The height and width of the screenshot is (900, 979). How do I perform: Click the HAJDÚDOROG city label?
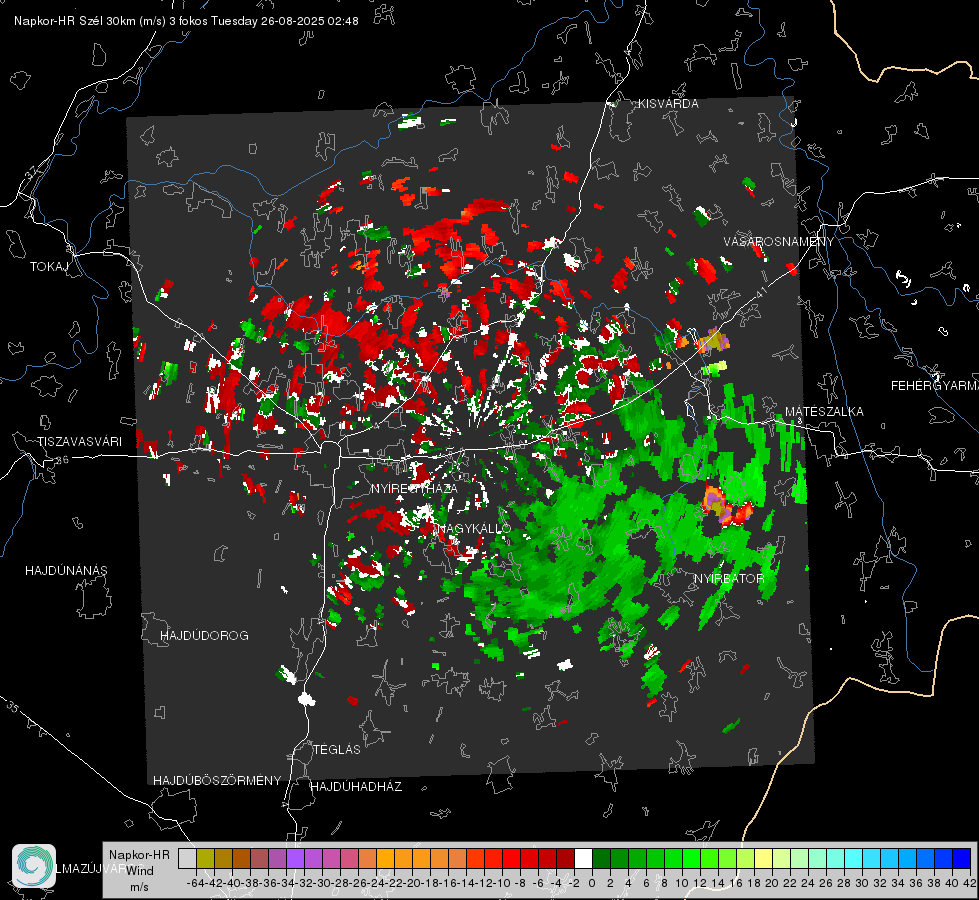204,635
